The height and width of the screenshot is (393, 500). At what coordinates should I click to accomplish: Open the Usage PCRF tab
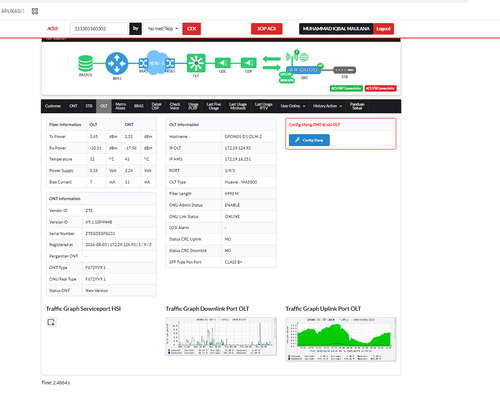click(x=193, y=106)
